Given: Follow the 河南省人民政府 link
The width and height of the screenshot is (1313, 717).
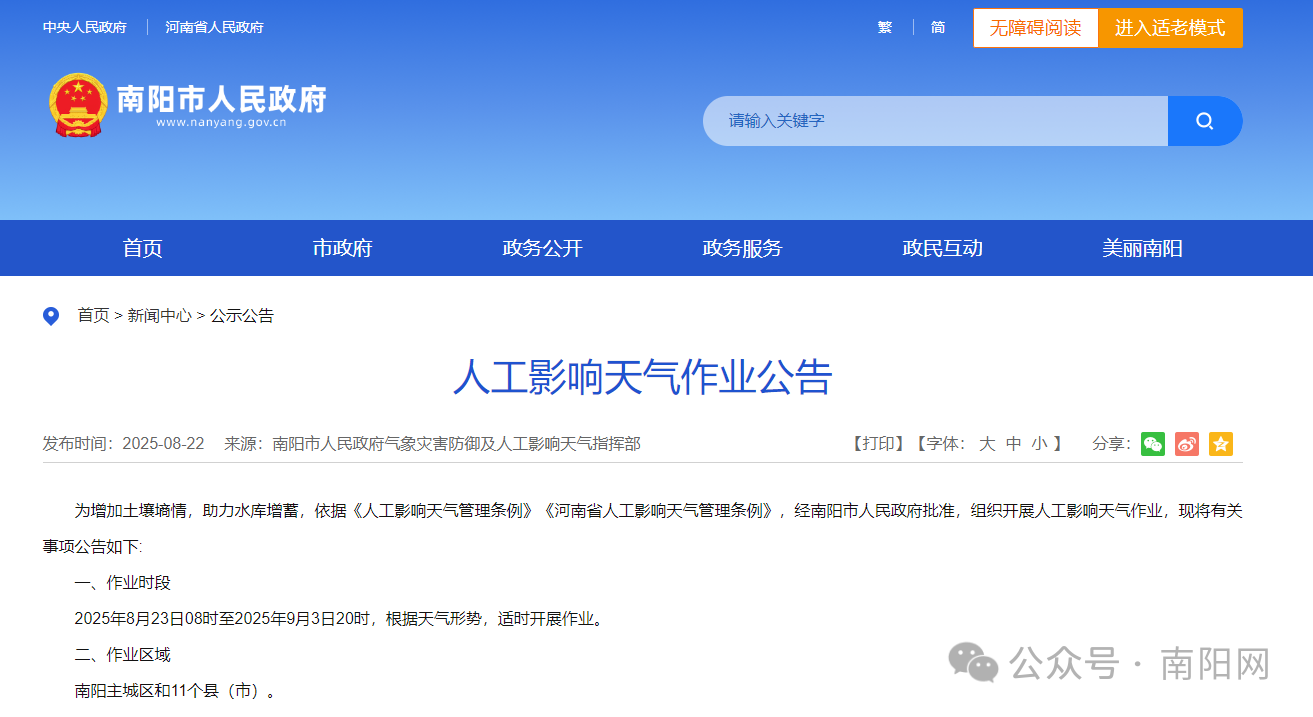Looking at the screenshot, I should point(214,27).
